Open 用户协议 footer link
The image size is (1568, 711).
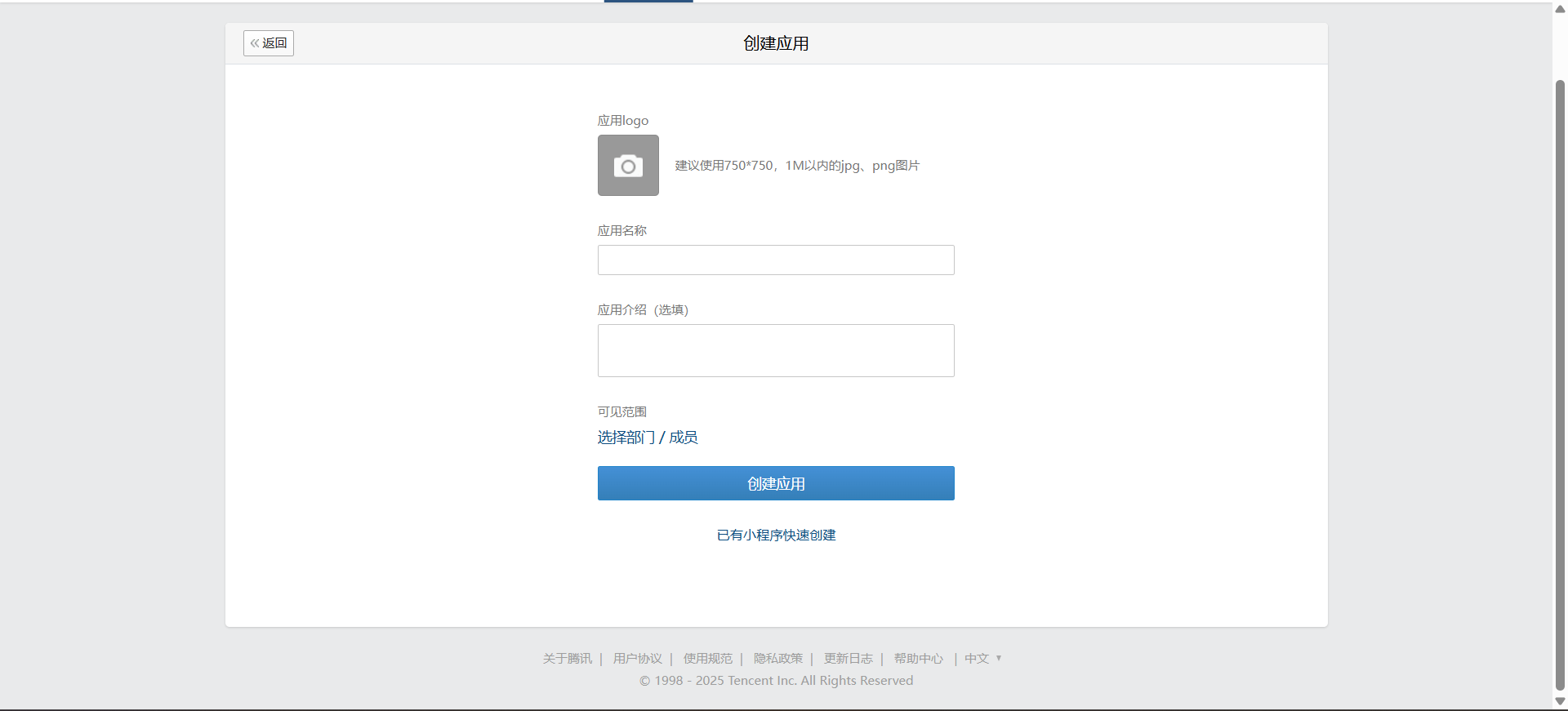638,659
